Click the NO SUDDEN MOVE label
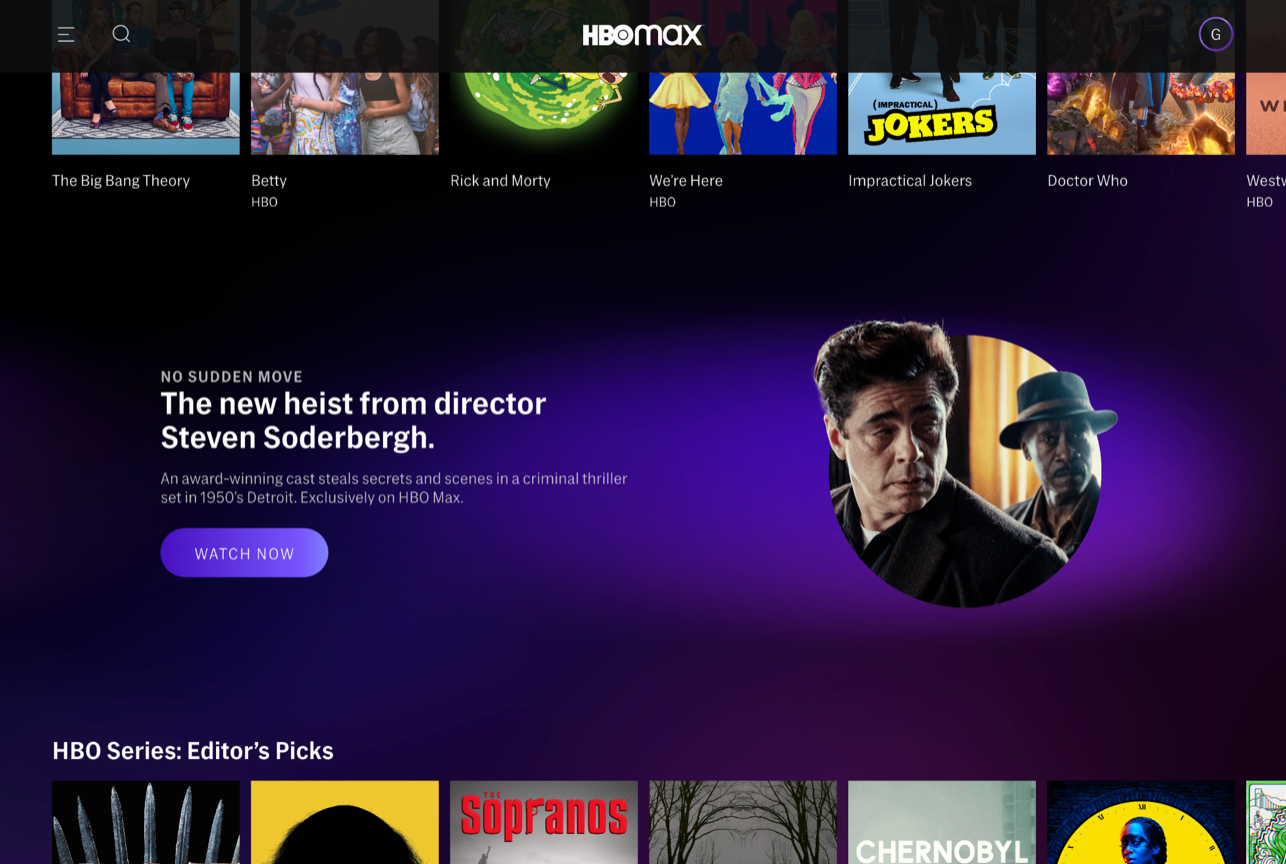The width and height of the screenshot is (1286, 864). tap(232, 377)
